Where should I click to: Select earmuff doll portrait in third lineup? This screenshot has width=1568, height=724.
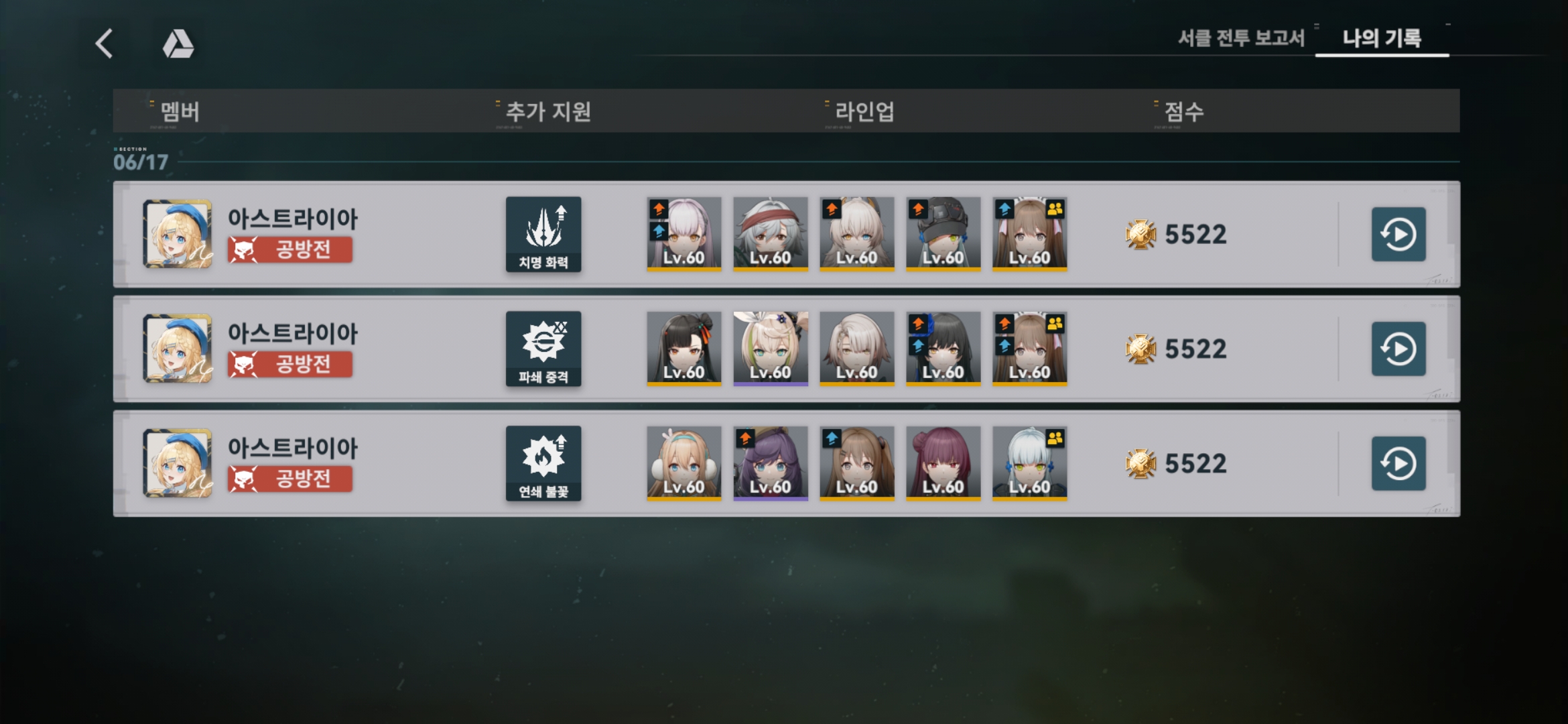[x=684, y=463]
